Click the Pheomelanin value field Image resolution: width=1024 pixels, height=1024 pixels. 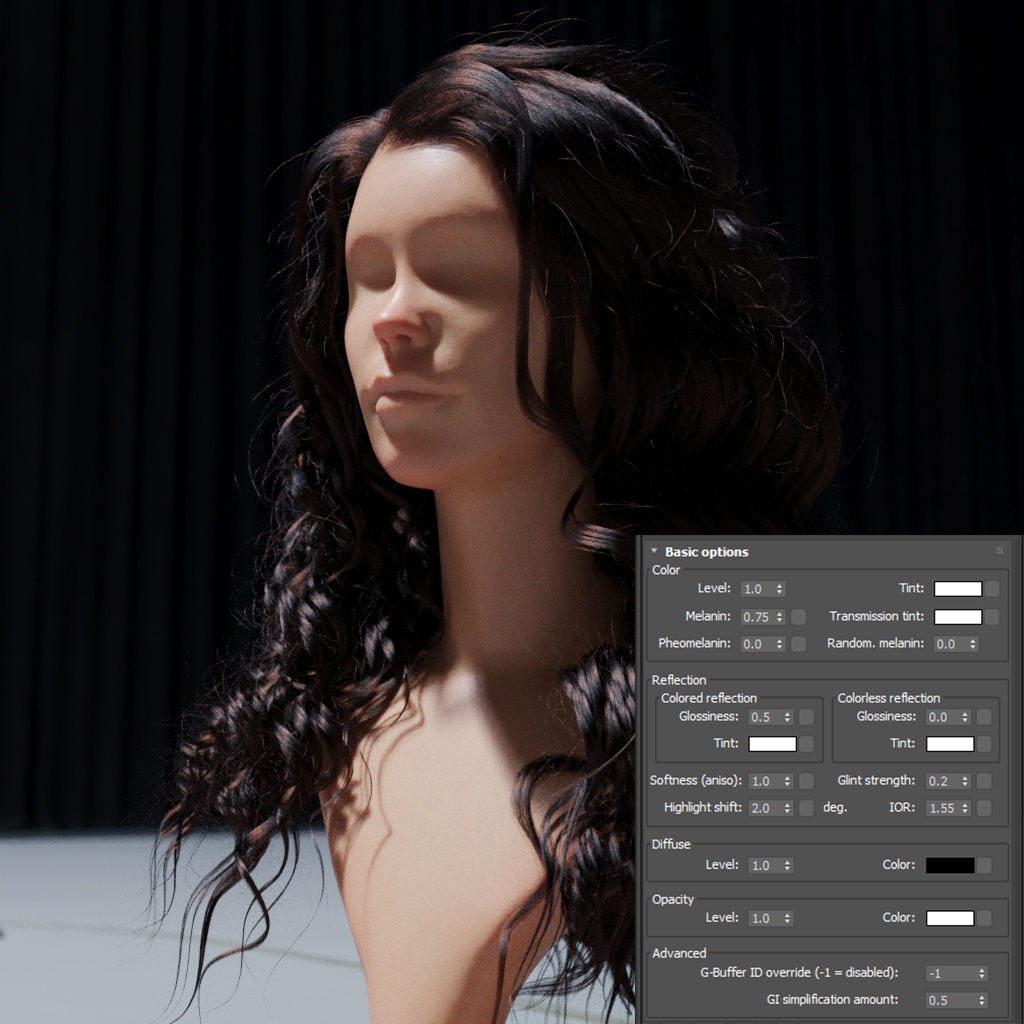(757, 644)
